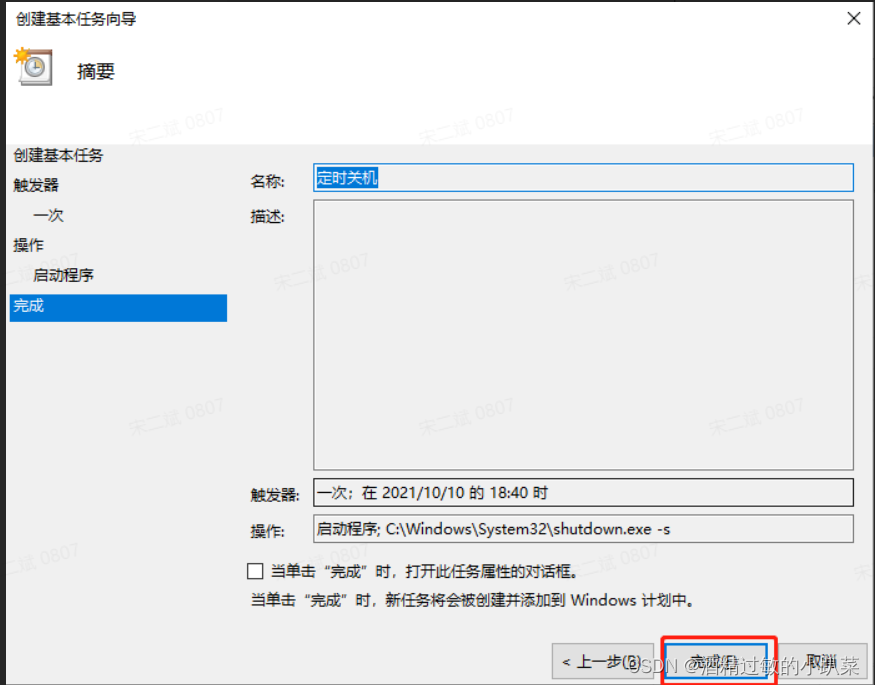The image size is (875, 685).
Task: Click the note about adding task to Windows 计划
Action: pos(473,600)
